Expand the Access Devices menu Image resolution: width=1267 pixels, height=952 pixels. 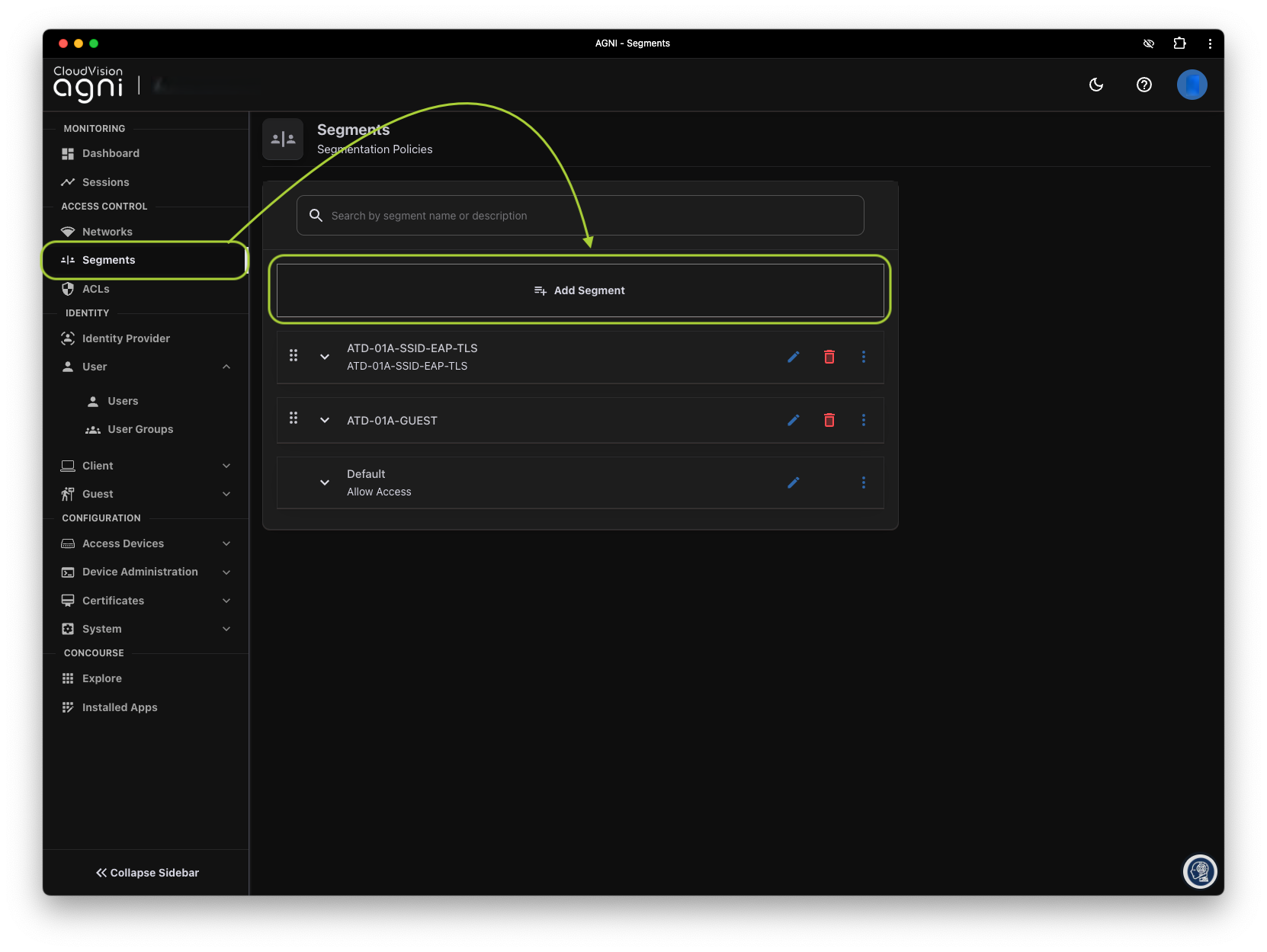226,543
